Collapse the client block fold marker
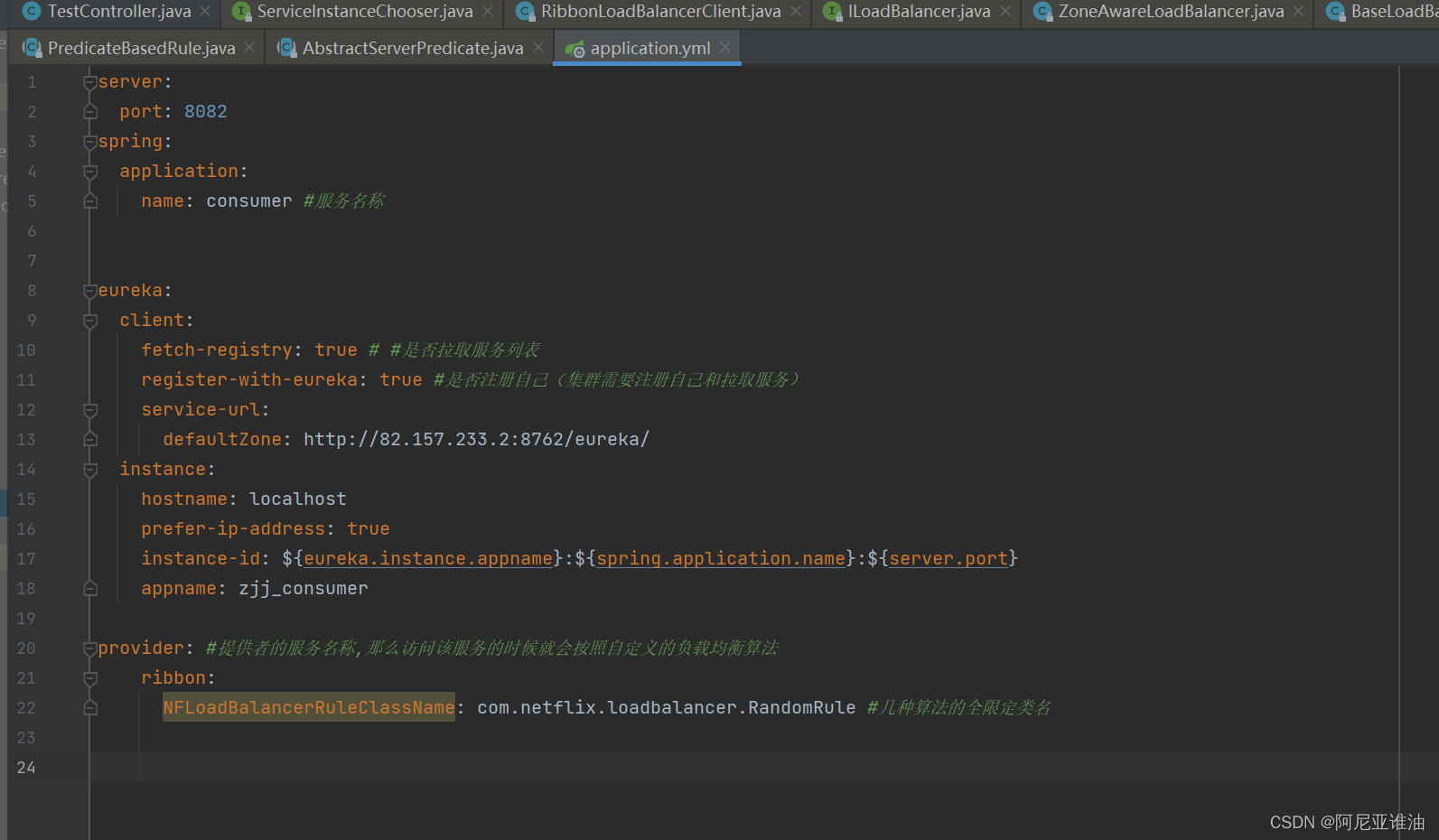The height and width of the screenshot is (840, 1439). (x=90, y=321)
